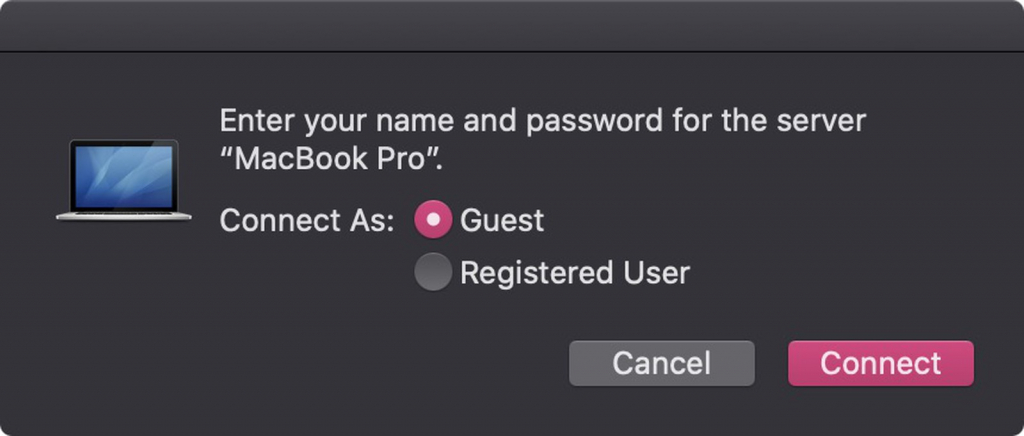Viewport: 1024px width, 436px height.
Task: Click the "Registered User" text label
Action: tap(575, 272)
